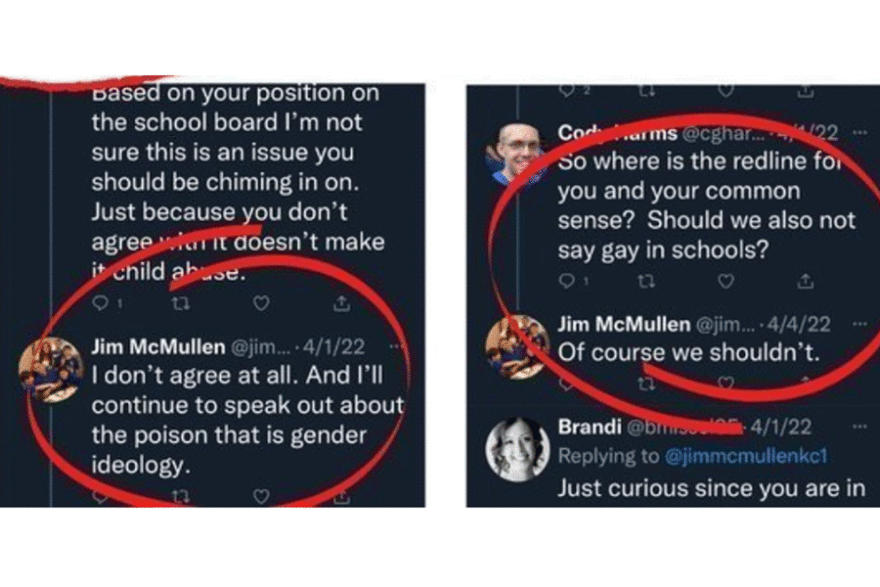Like the tweet about school board position
Screen dimensions: 880x587
point(261,301)
